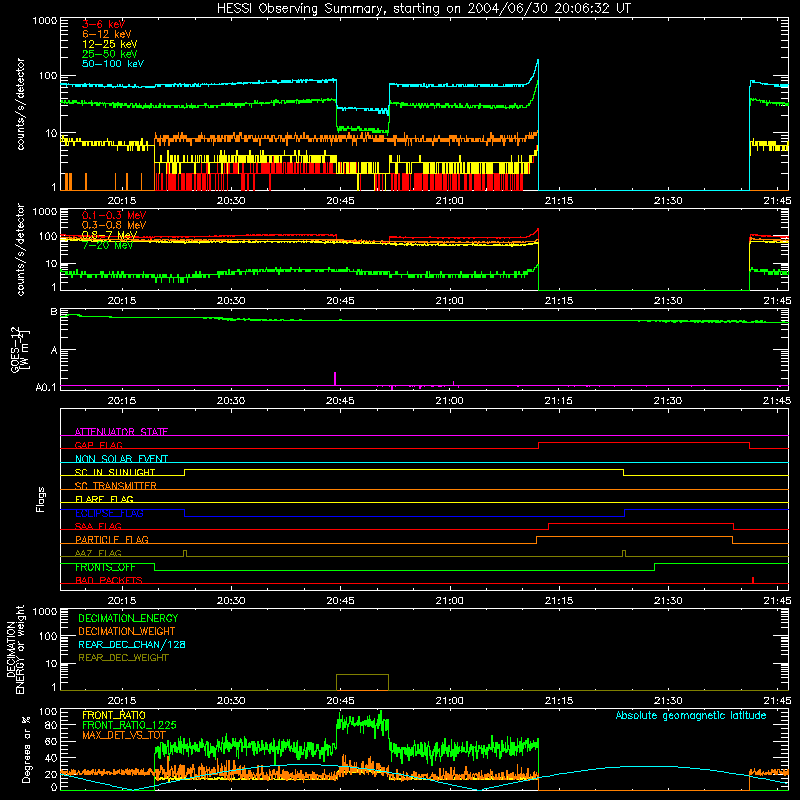Click the olive AAZ_FLAG label
This screenshot has width=800, height=800.
[x=98, y=553]
